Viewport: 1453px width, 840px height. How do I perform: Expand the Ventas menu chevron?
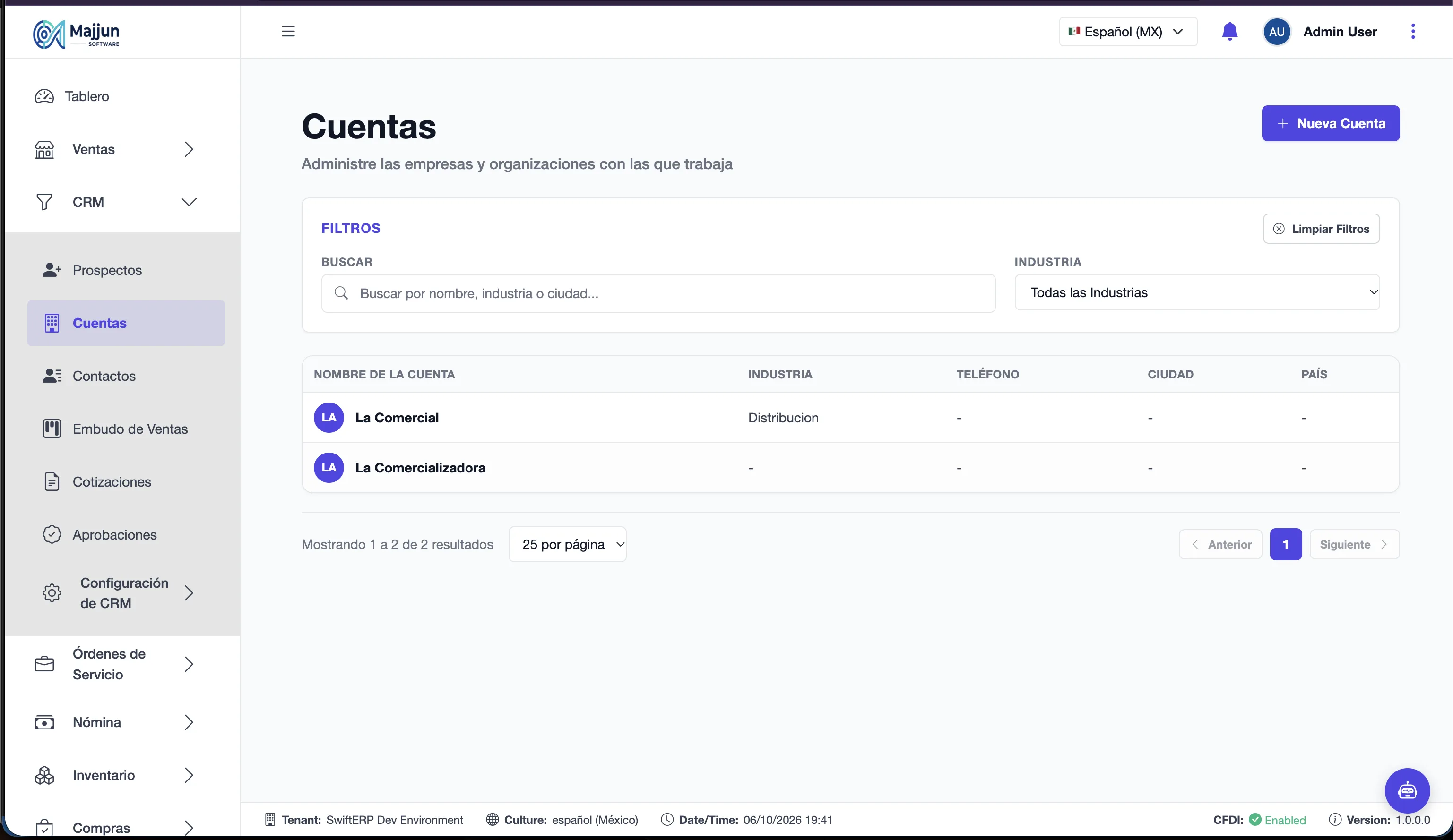189,149
